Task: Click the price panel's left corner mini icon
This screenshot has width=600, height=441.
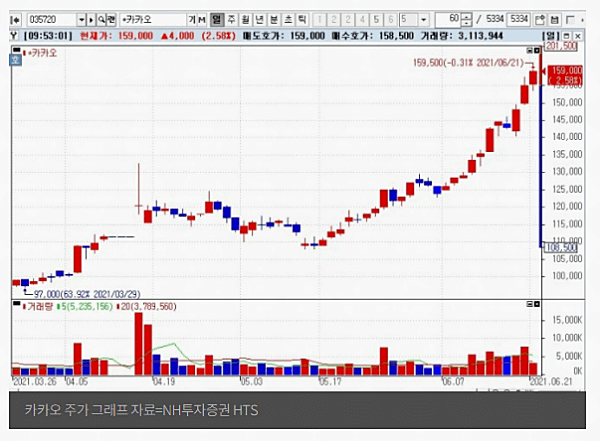Action: click(529, 50)
